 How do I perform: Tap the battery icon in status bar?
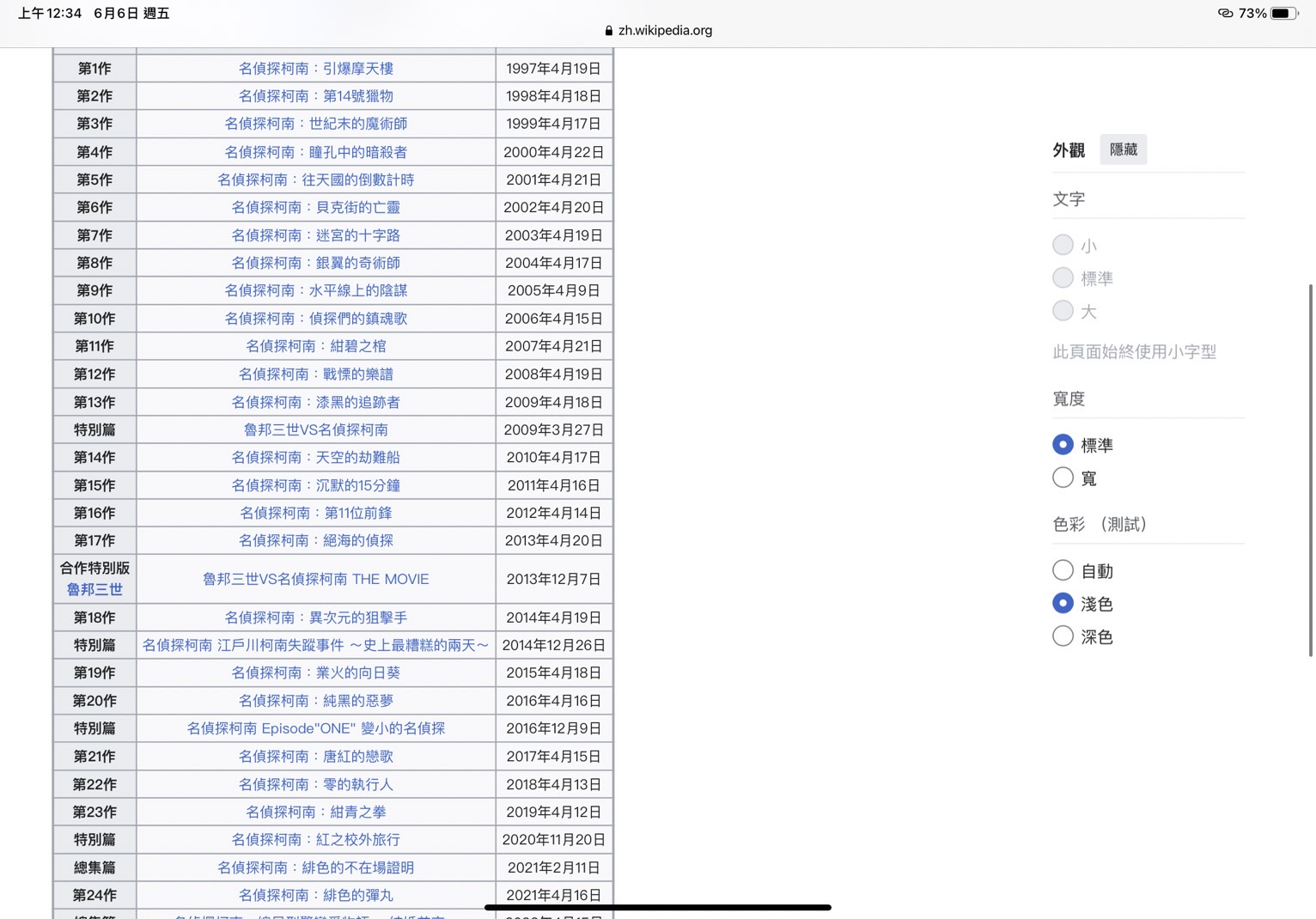tap(1283, 13)
